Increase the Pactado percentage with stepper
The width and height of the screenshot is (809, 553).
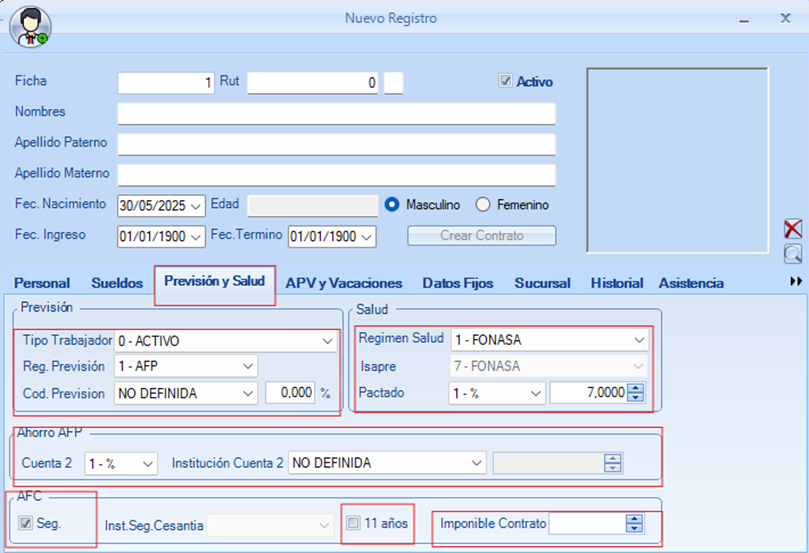pos(635,389)
